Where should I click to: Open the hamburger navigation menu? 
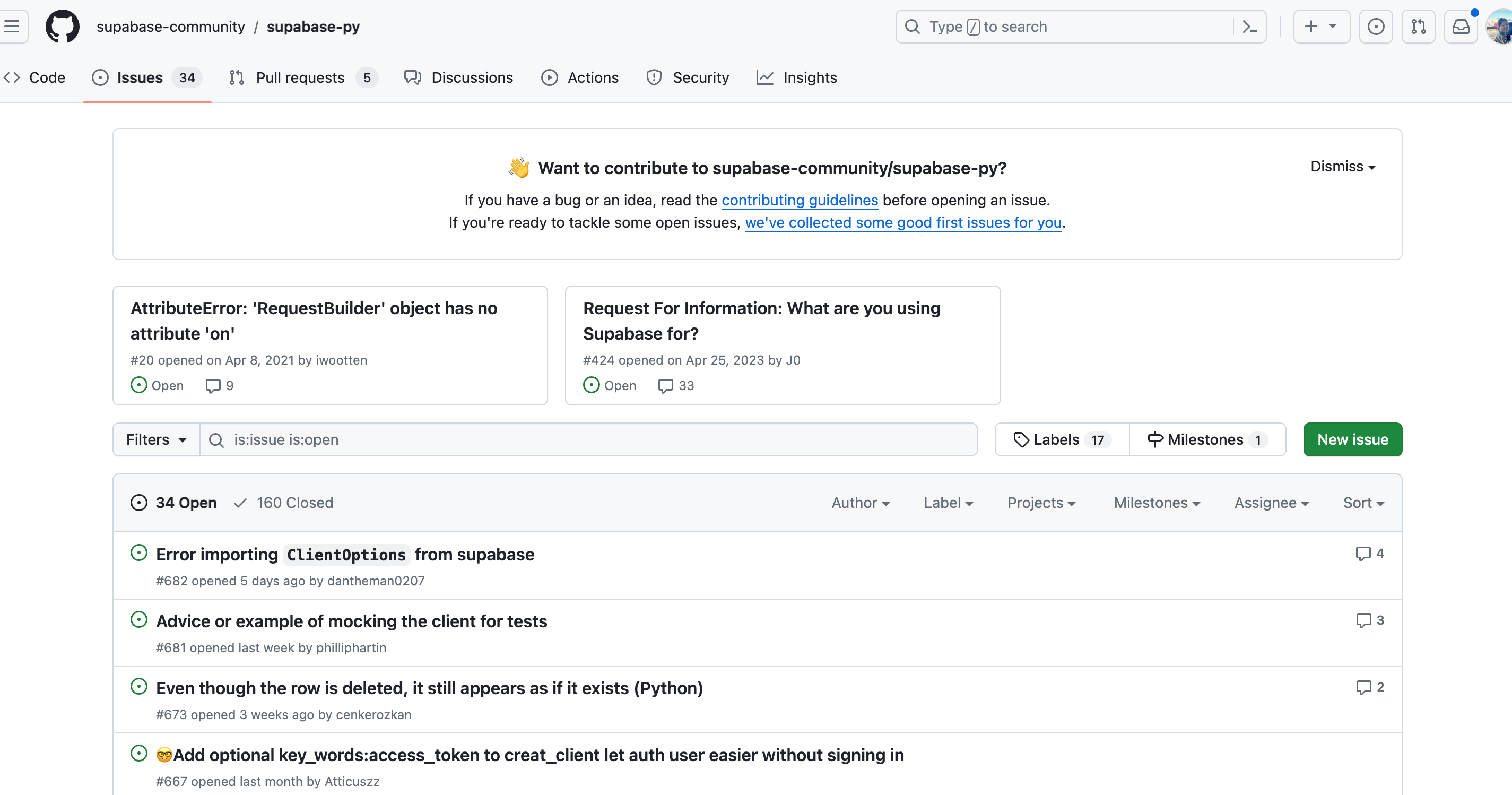point(12,27)
